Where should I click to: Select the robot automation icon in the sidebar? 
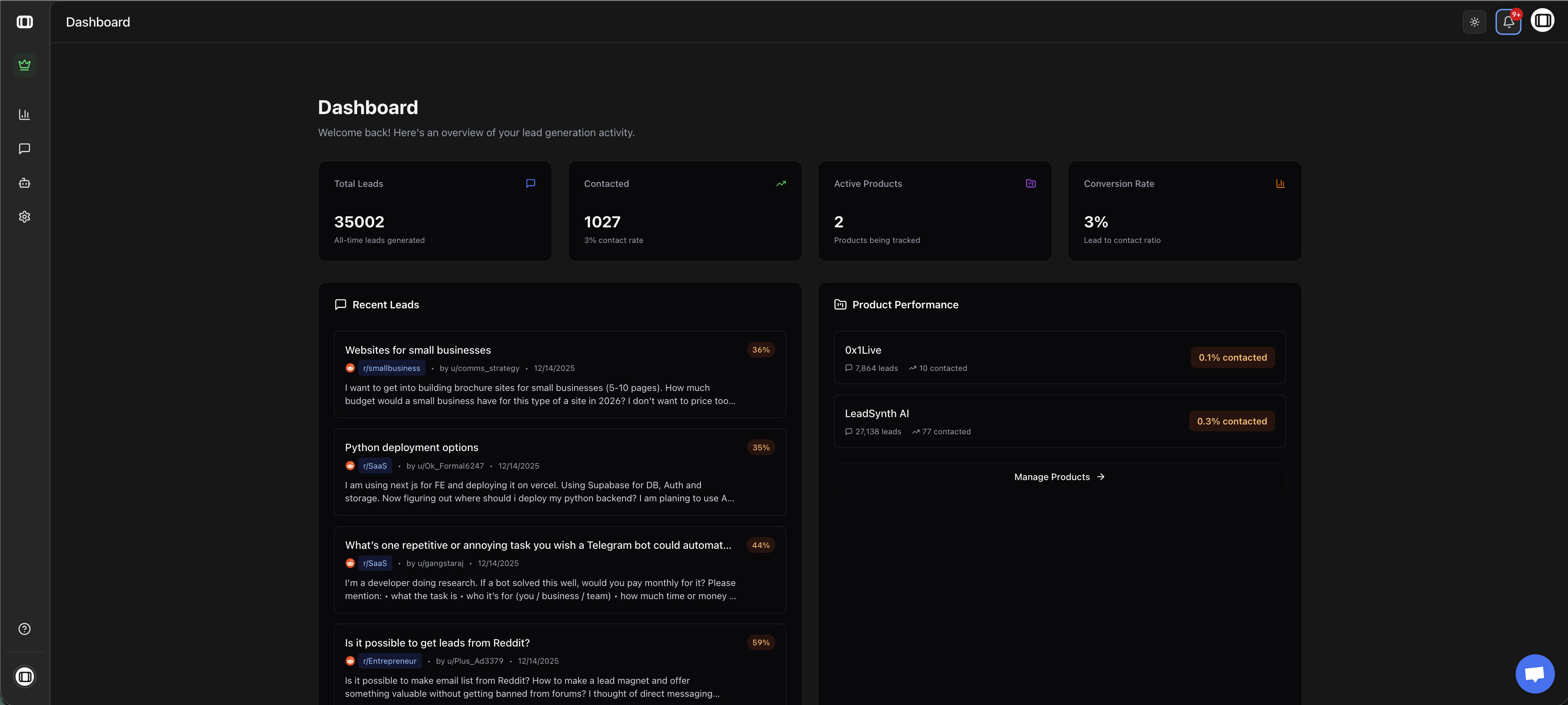[x=25, y=182]
